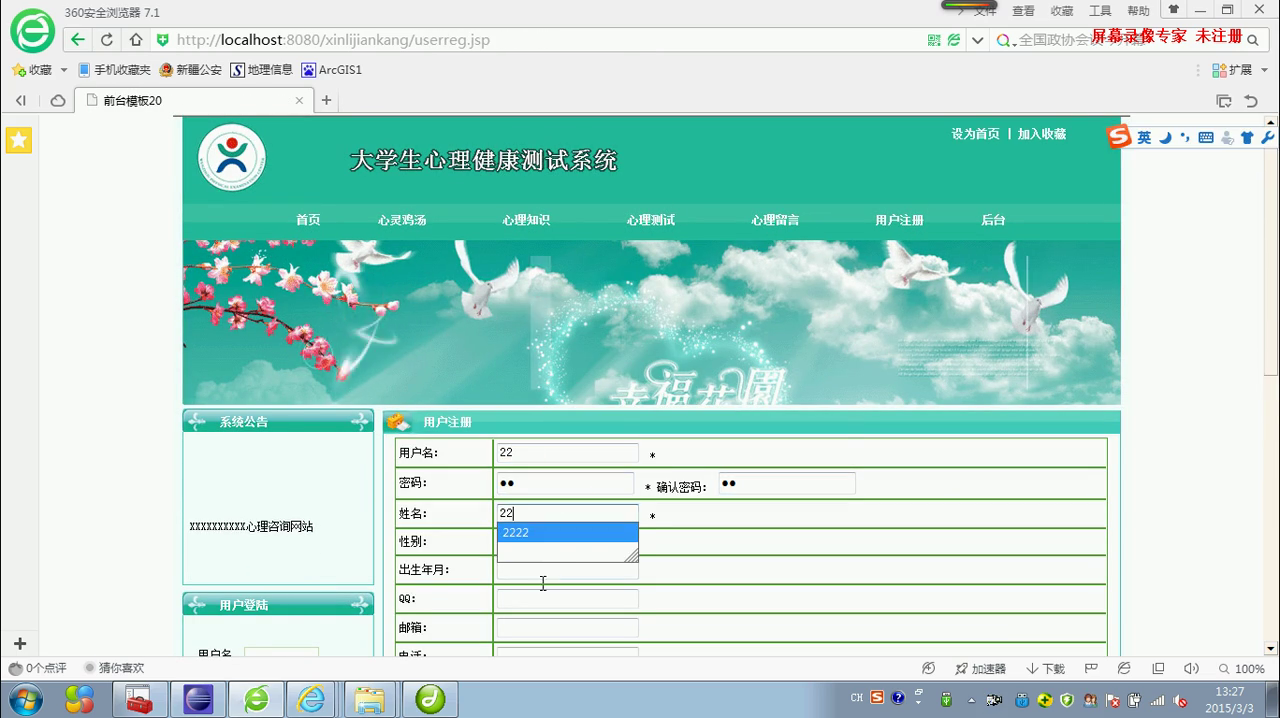Image resolution: width=1280 pixels, height=718 pixels.
Task: Click the page zoom 100% control
Action: click(x=1241, y=668)
